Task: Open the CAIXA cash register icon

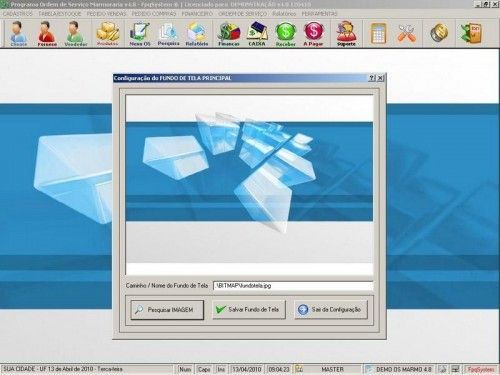Action: (x=257, y=33)
